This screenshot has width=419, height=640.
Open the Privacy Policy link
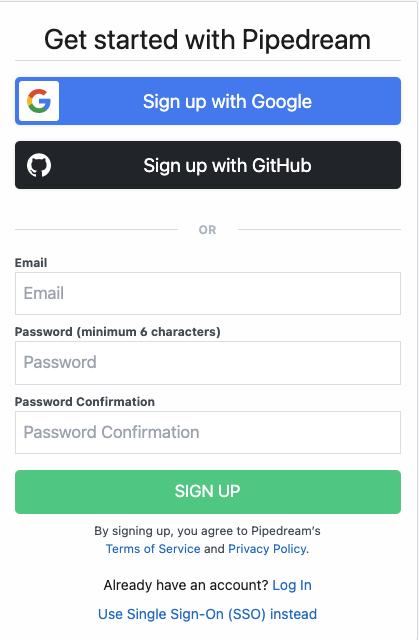[x=267, y=549]
